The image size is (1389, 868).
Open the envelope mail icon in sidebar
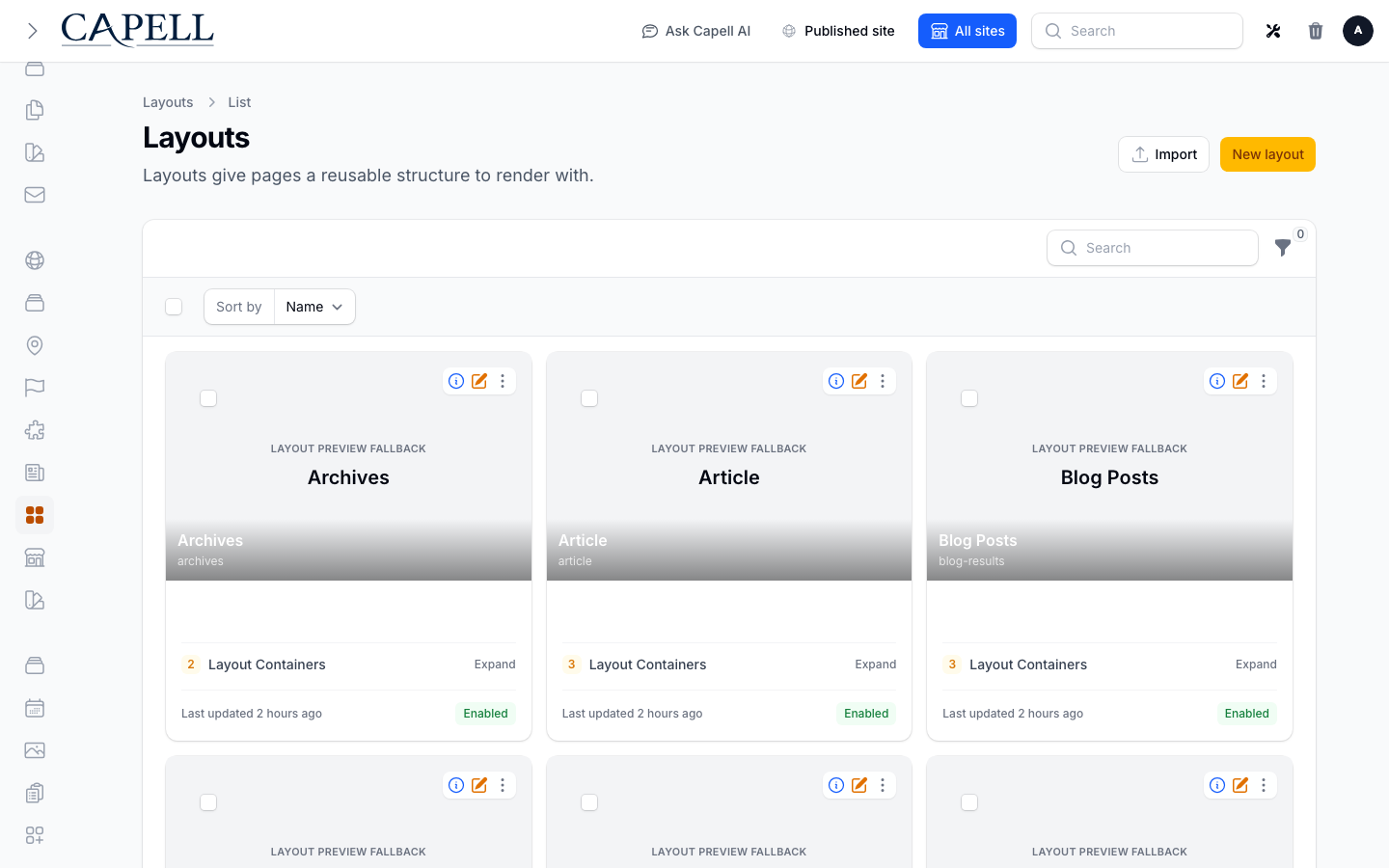35,195
